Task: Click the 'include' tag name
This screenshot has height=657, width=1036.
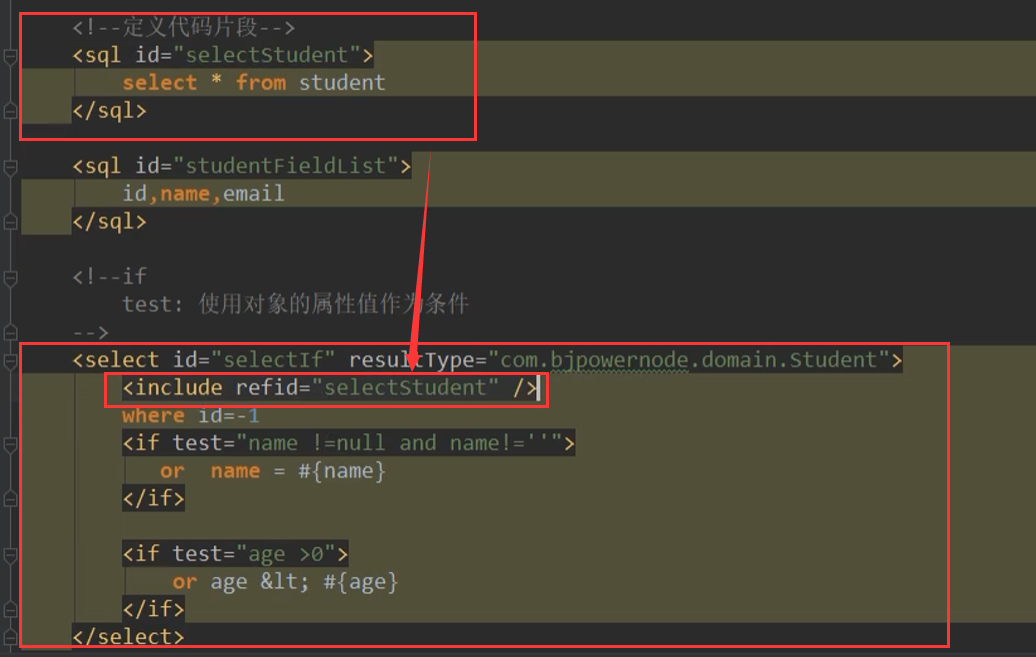Action: tap(178, 388)
